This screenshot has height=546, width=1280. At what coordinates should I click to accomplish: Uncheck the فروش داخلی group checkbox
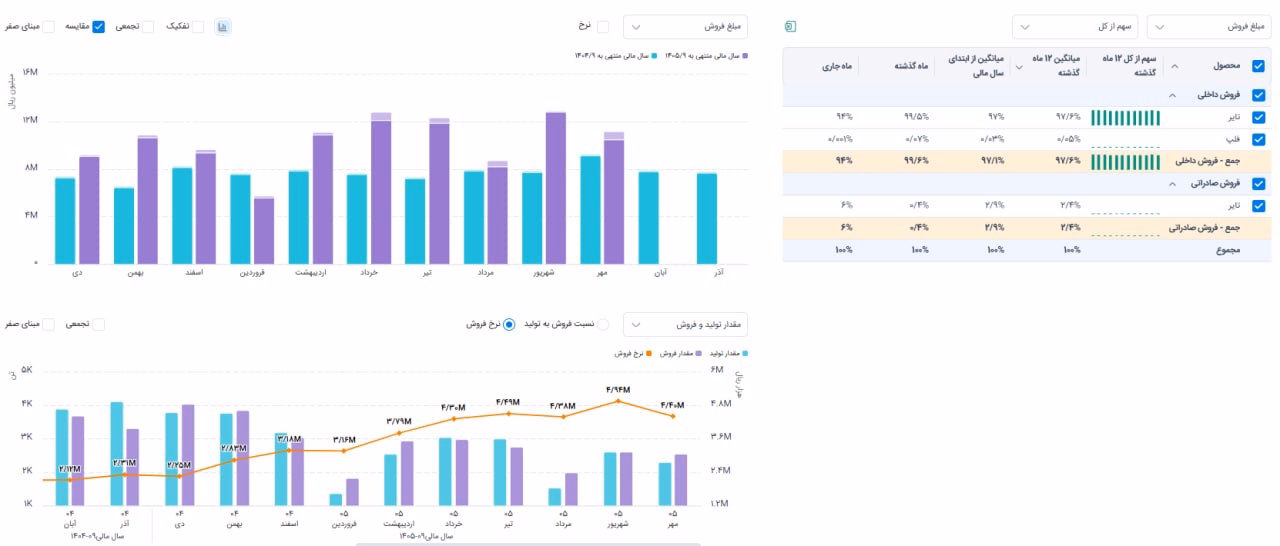1258,96
